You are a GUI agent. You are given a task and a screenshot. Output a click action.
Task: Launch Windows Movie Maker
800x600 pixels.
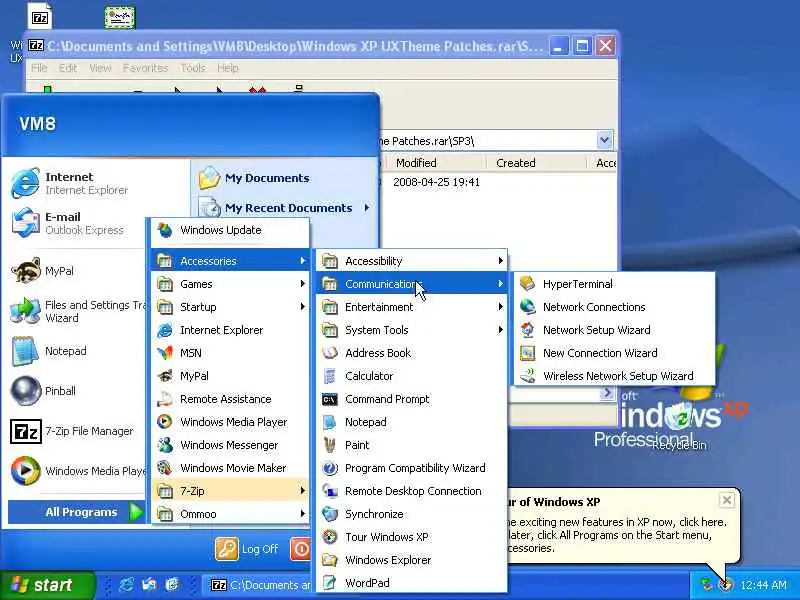[231, 468]
